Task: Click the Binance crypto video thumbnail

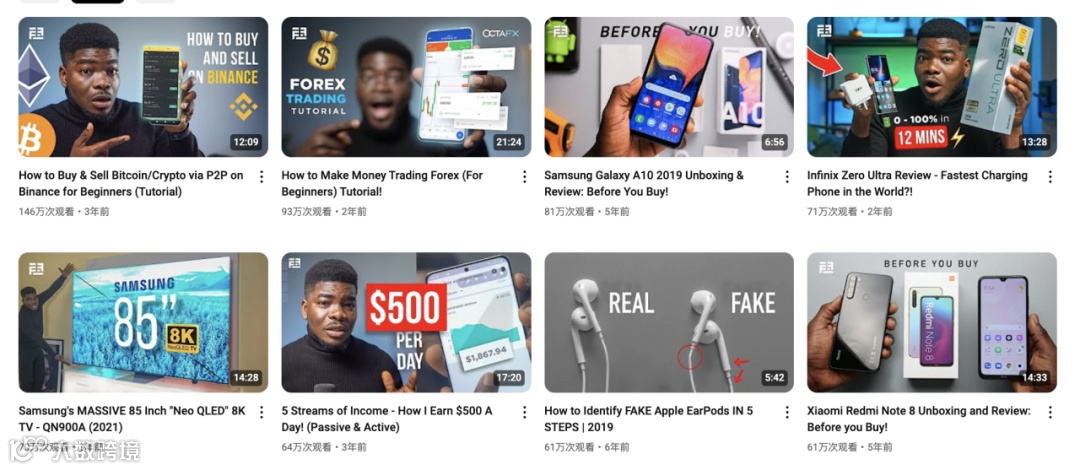Action: pos(143,87)
